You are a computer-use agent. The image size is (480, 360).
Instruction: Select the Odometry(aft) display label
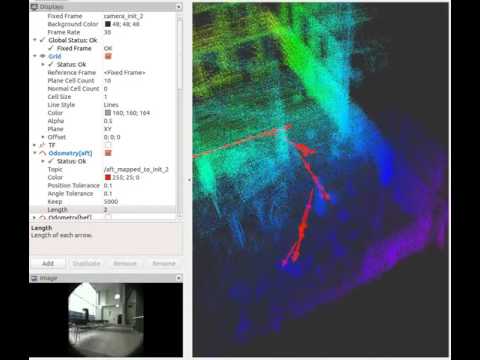(x=70, y=153)
